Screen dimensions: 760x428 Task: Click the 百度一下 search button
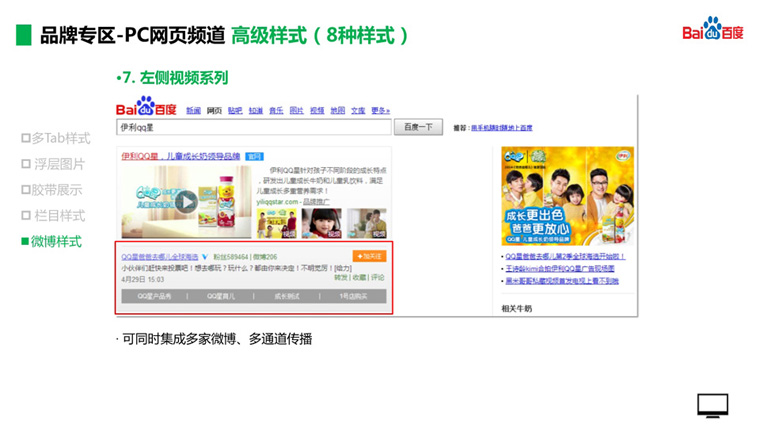tap(418, 127)
